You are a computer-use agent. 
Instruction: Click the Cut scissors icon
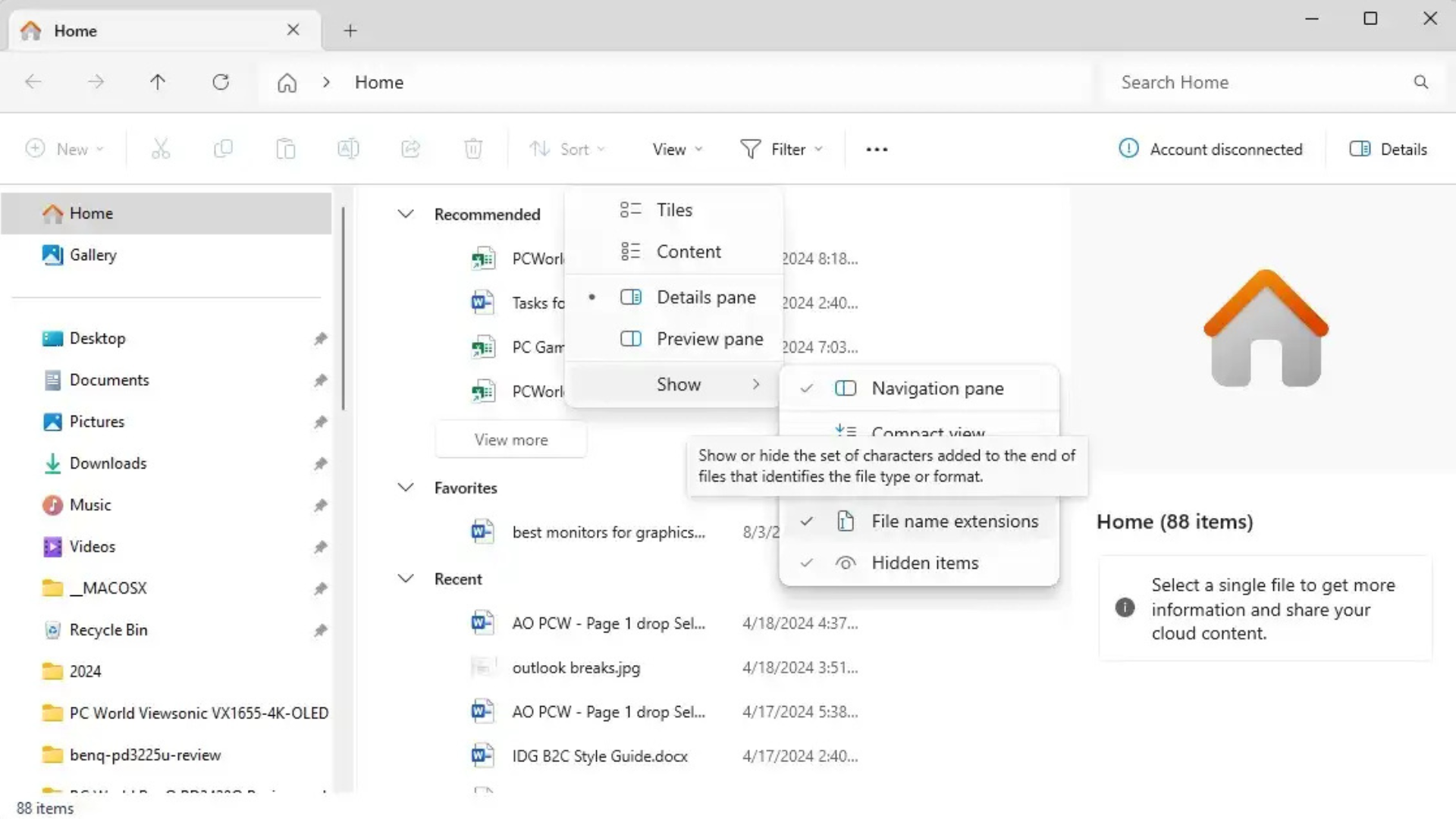[x=161, y=149]
